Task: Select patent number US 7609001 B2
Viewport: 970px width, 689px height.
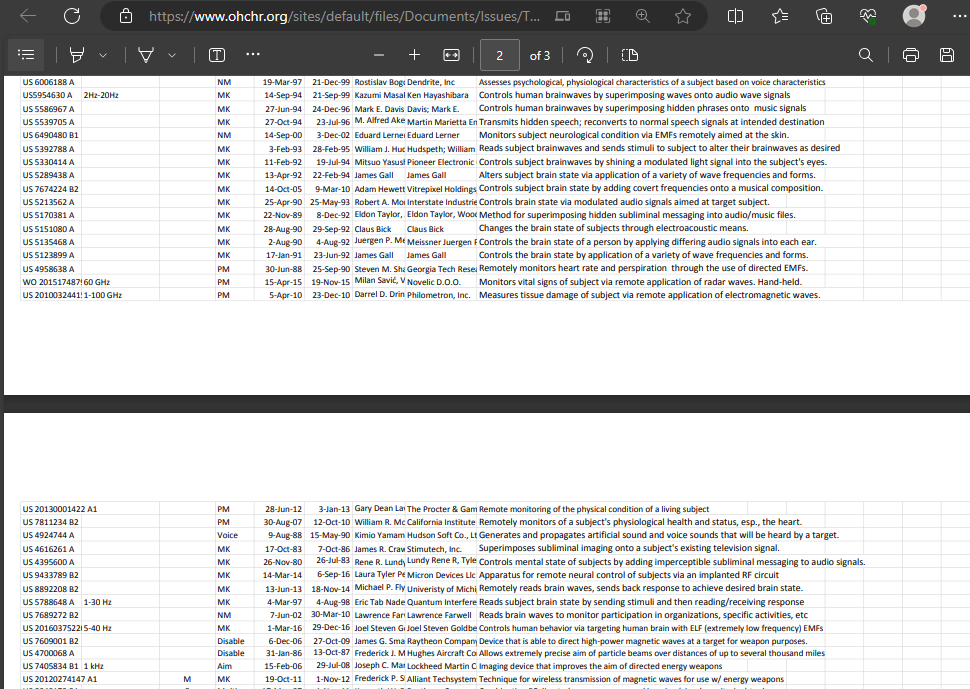Action: coord(51,641)
